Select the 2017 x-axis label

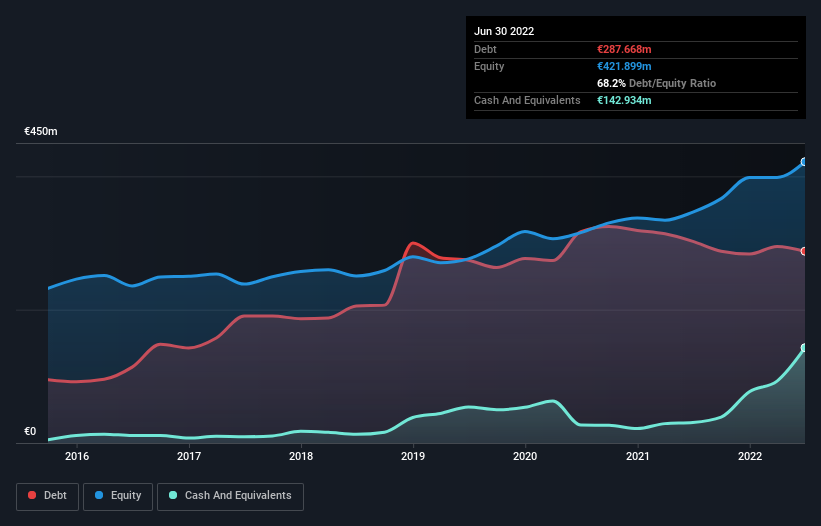(x=189, y=456)
